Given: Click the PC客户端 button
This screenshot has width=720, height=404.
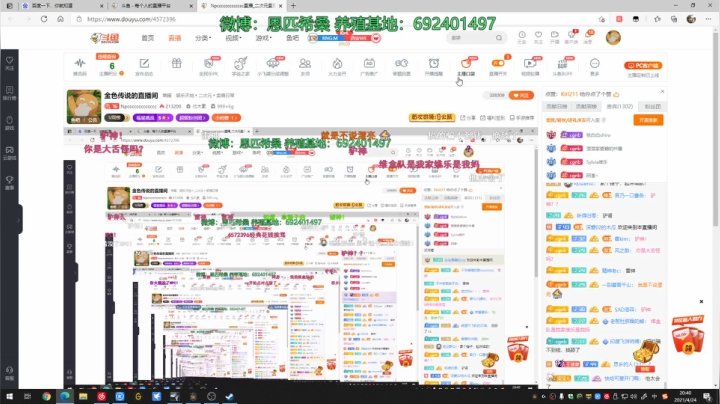Looking at the screenshot, I should (643, 66).
